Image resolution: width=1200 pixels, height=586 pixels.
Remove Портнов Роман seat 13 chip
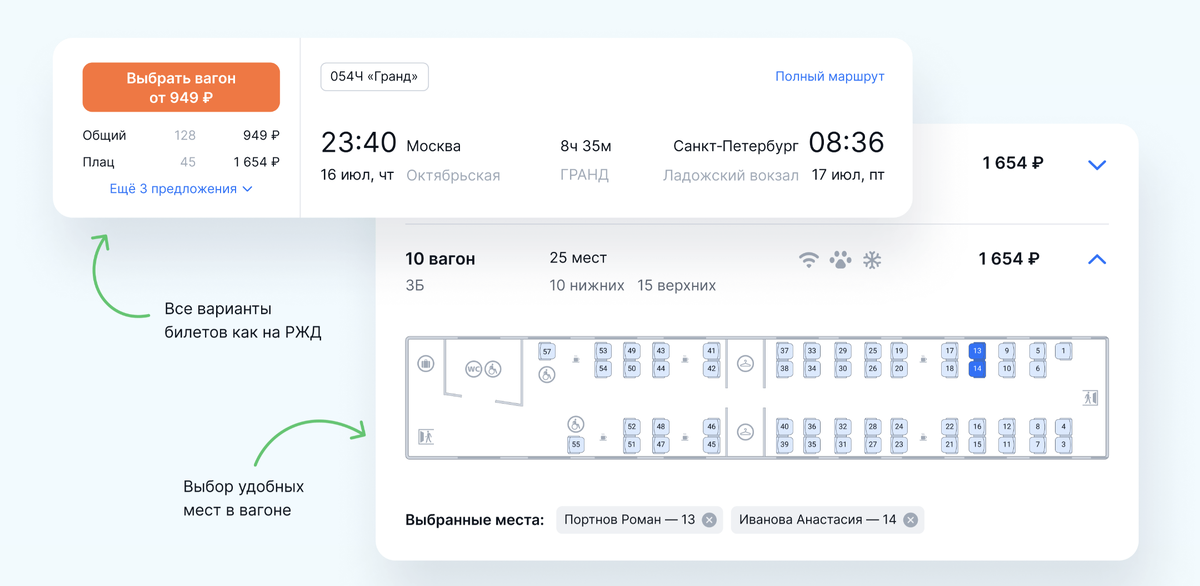tap(709, 520)
